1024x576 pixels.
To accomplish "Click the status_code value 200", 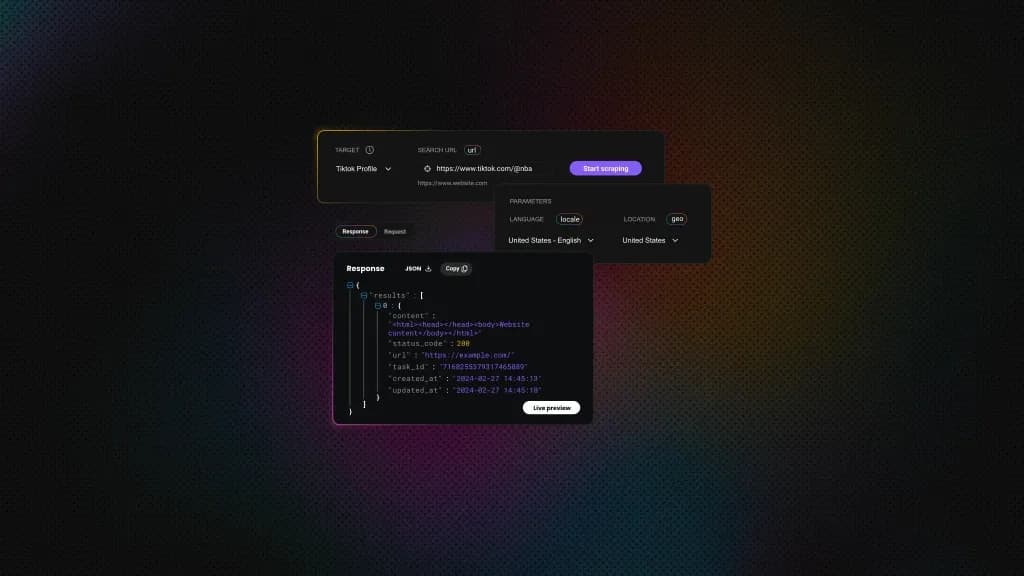I will click(463, 344).
